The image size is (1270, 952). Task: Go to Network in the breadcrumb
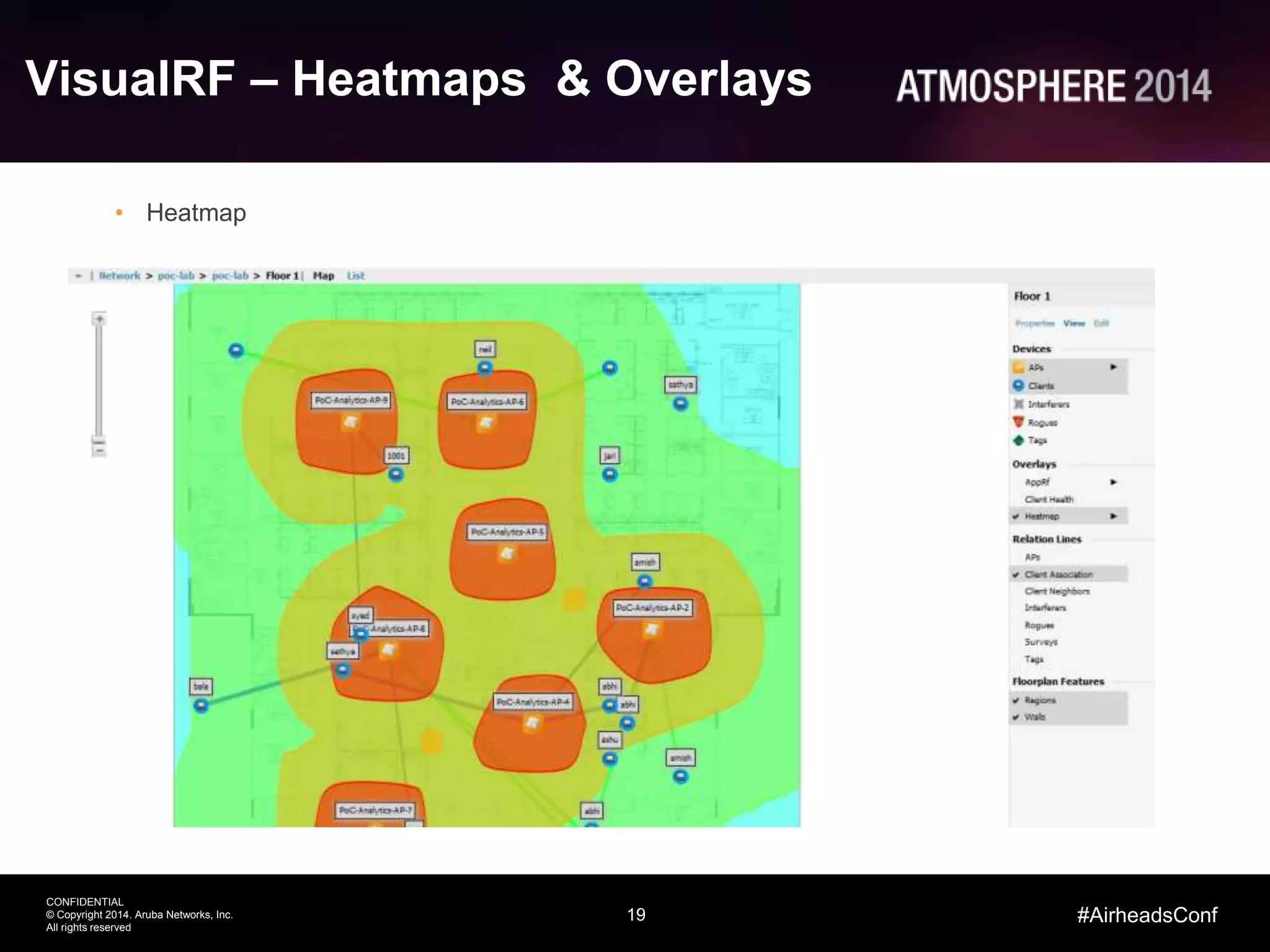(x=120, y=276)
